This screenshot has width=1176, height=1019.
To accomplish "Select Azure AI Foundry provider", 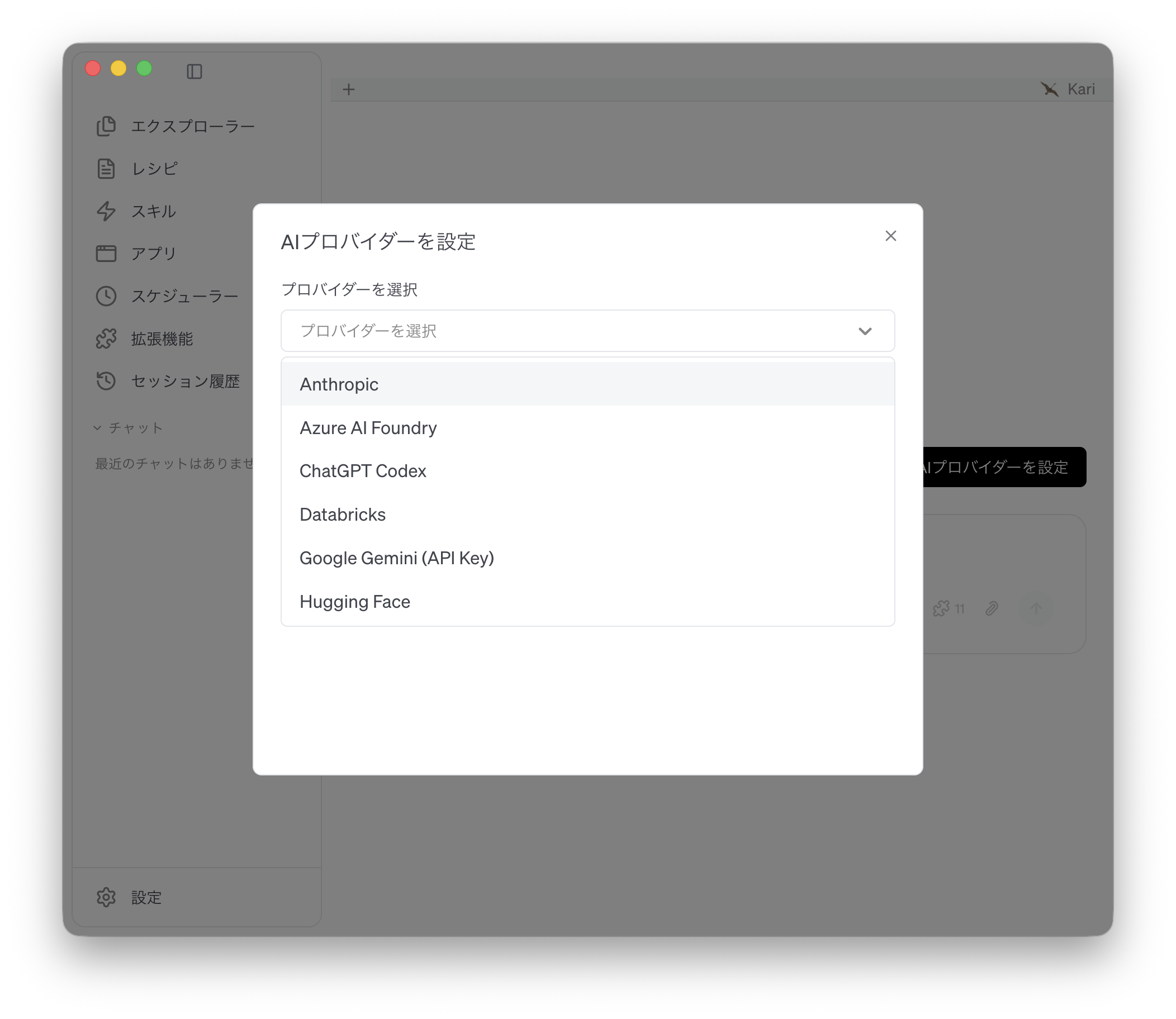I will pos(587,427).
